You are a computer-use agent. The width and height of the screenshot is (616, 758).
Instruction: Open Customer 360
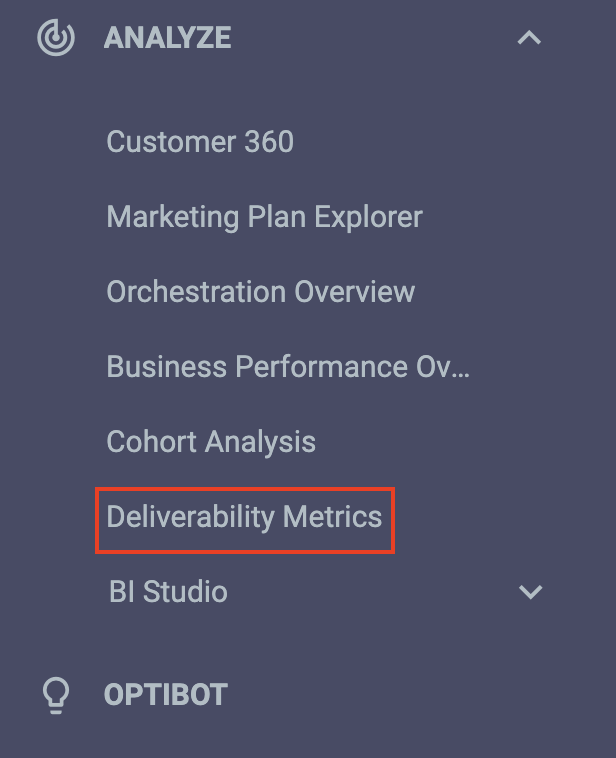point(200,142)
